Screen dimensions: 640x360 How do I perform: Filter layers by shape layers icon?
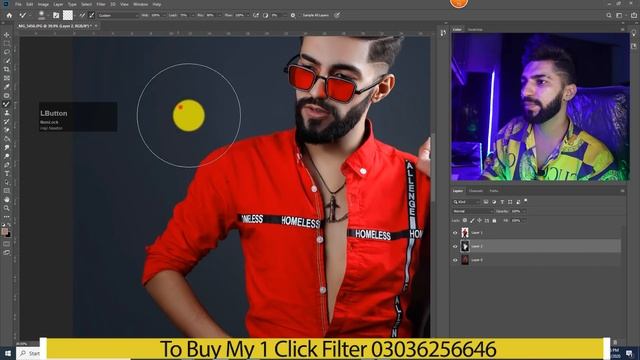510,202
